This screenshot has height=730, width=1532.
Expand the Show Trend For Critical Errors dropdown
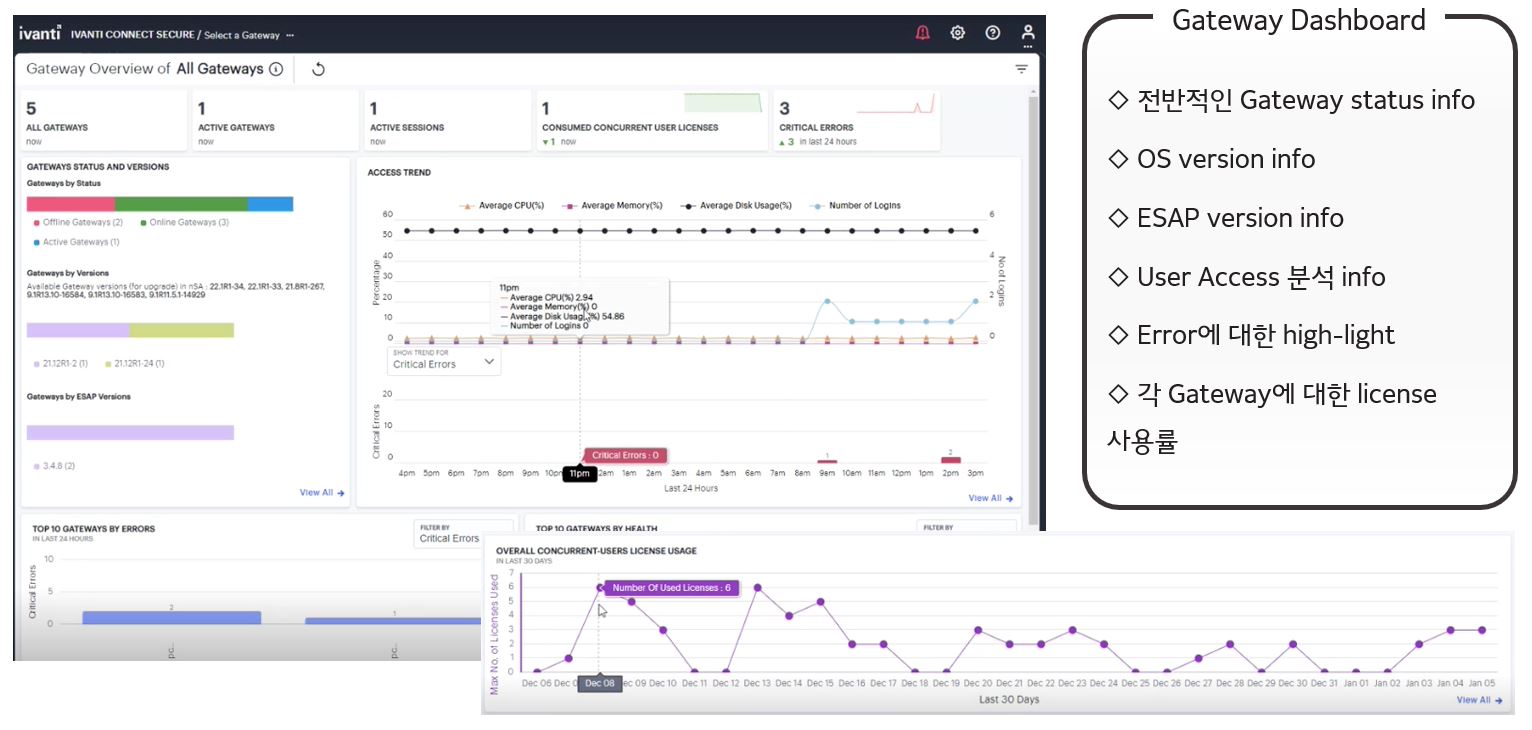tap(445, 361)
